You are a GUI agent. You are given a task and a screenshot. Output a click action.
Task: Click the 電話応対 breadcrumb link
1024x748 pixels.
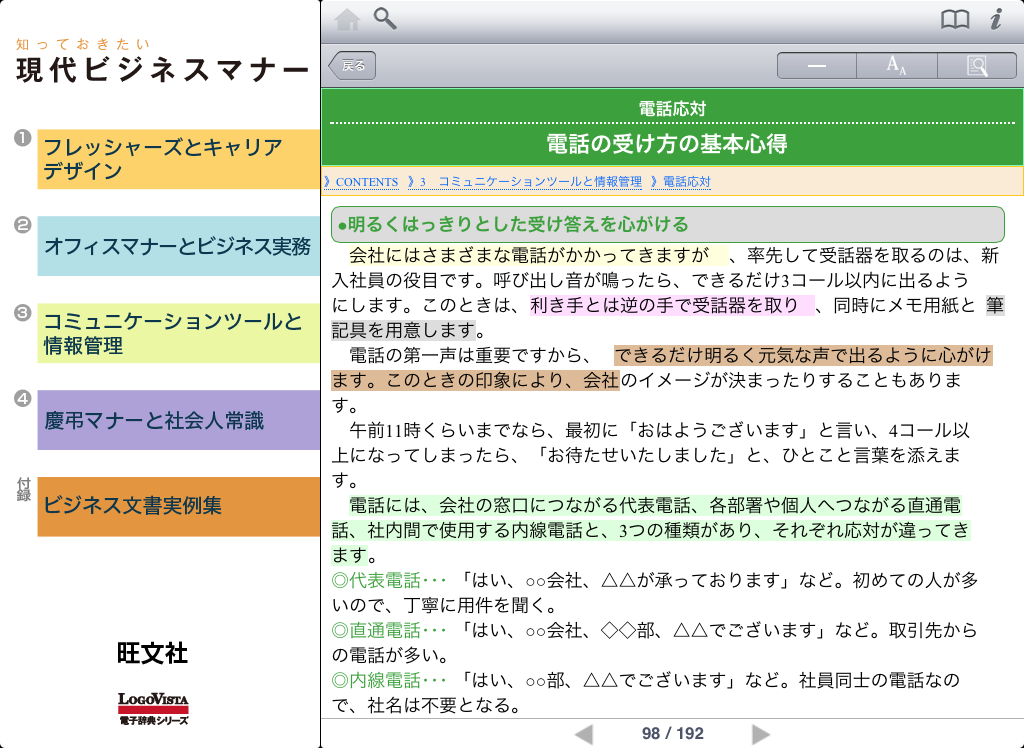click(x=686, y=182)
